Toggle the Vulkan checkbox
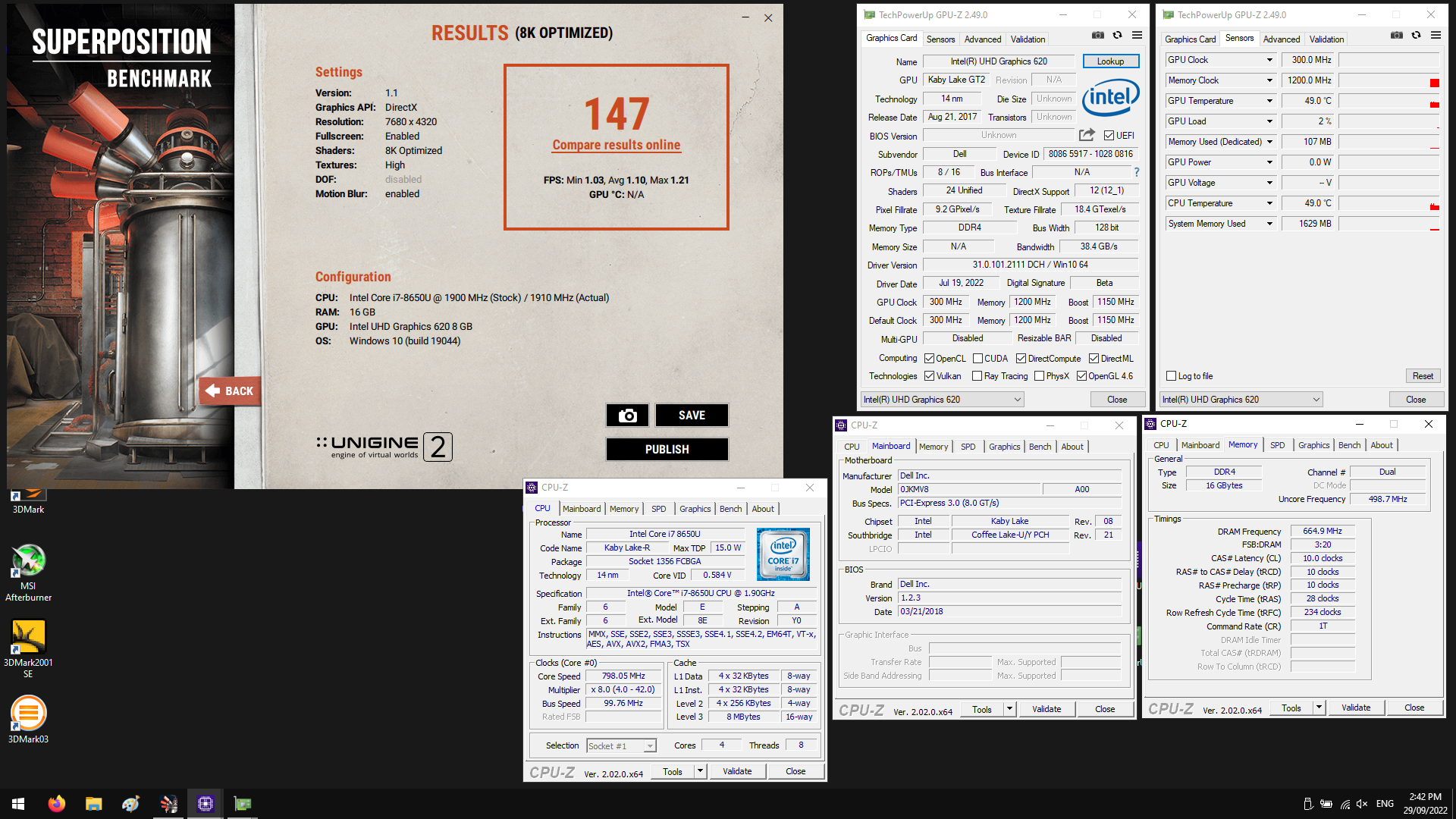1456x819 pixels. coord(929,376)
